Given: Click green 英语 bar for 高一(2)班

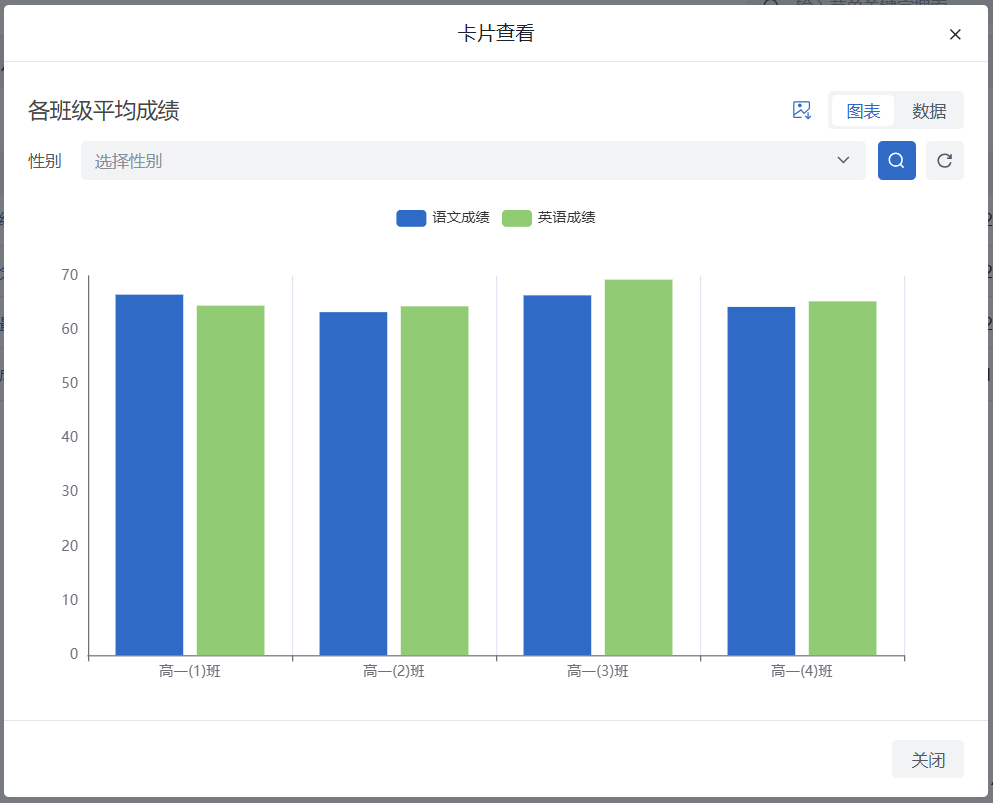Looking at the screenshot, I should 434,481.
